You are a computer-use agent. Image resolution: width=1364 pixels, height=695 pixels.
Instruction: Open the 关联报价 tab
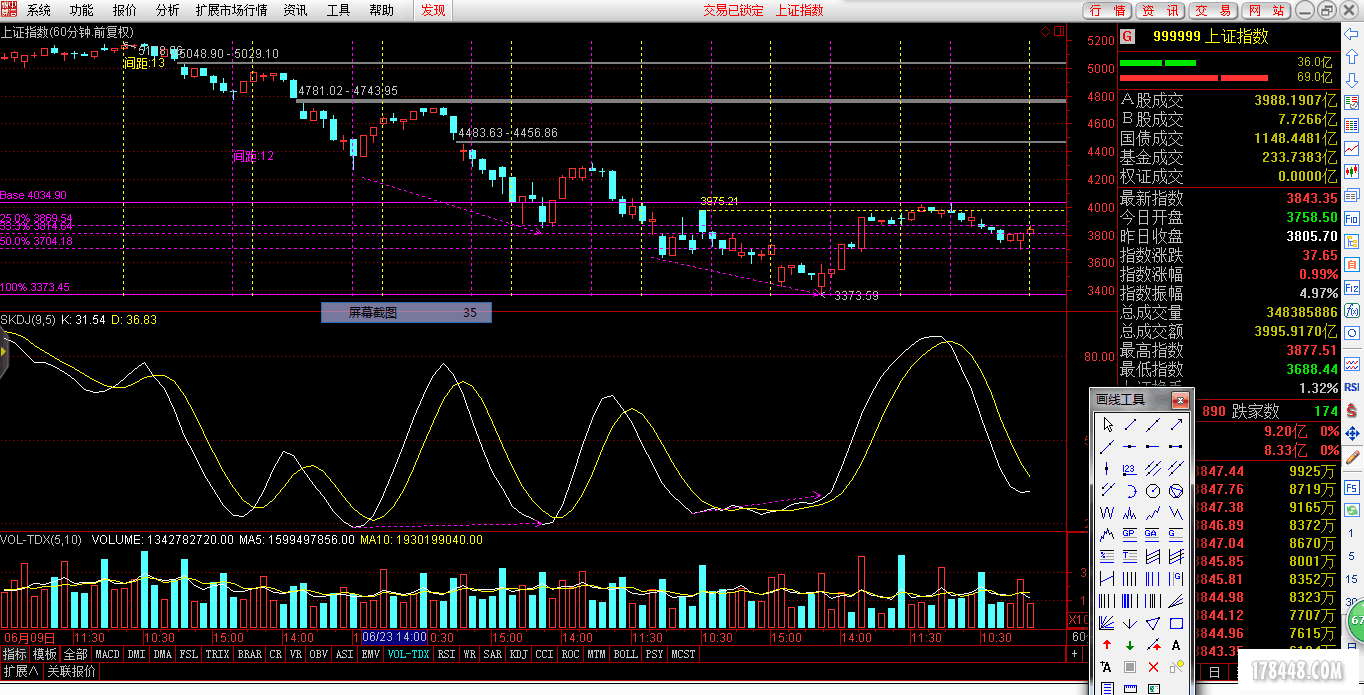[x=72, y=671]
